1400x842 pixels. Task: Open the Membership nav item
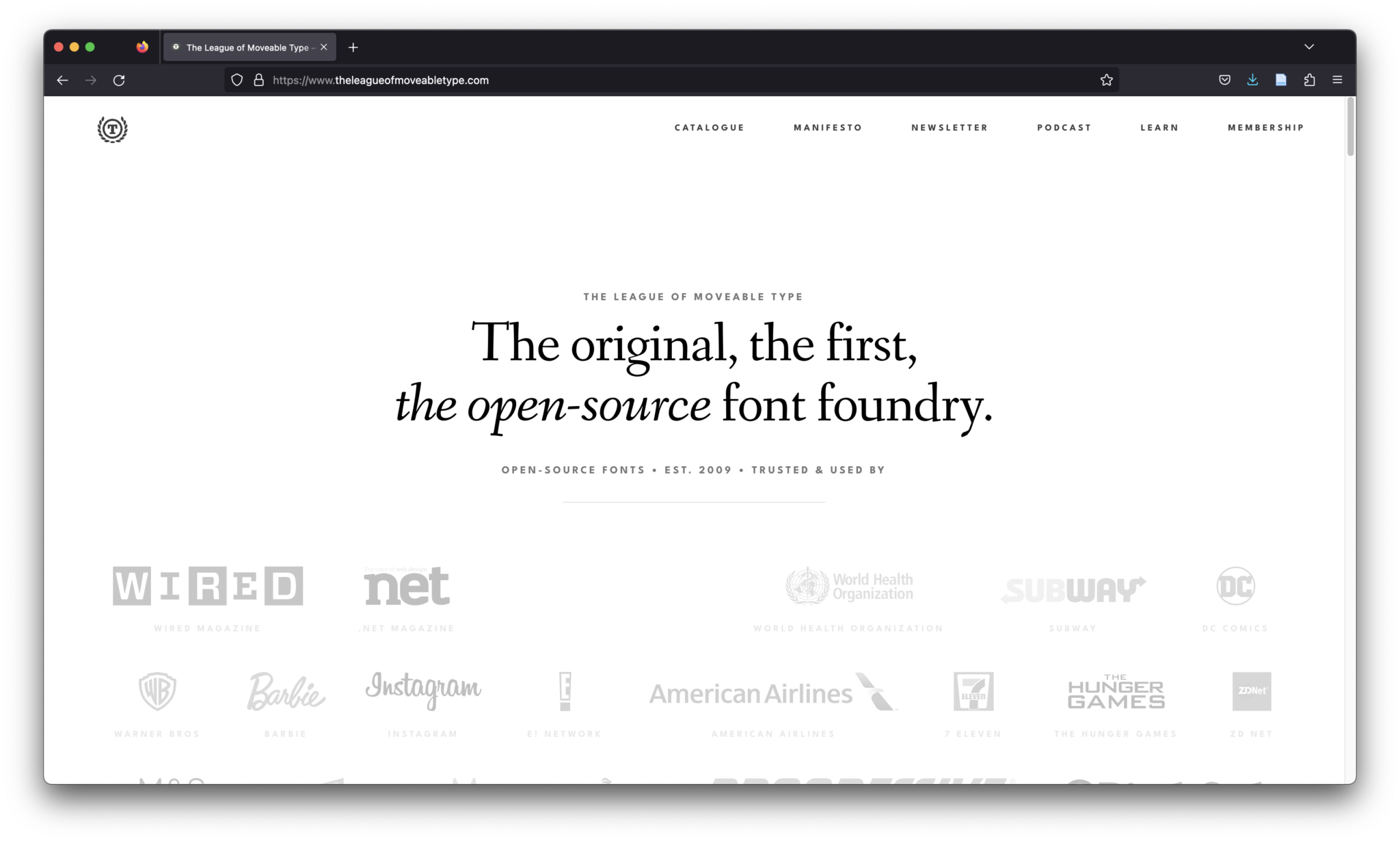pyautogui.click(x=1266, y=128)
